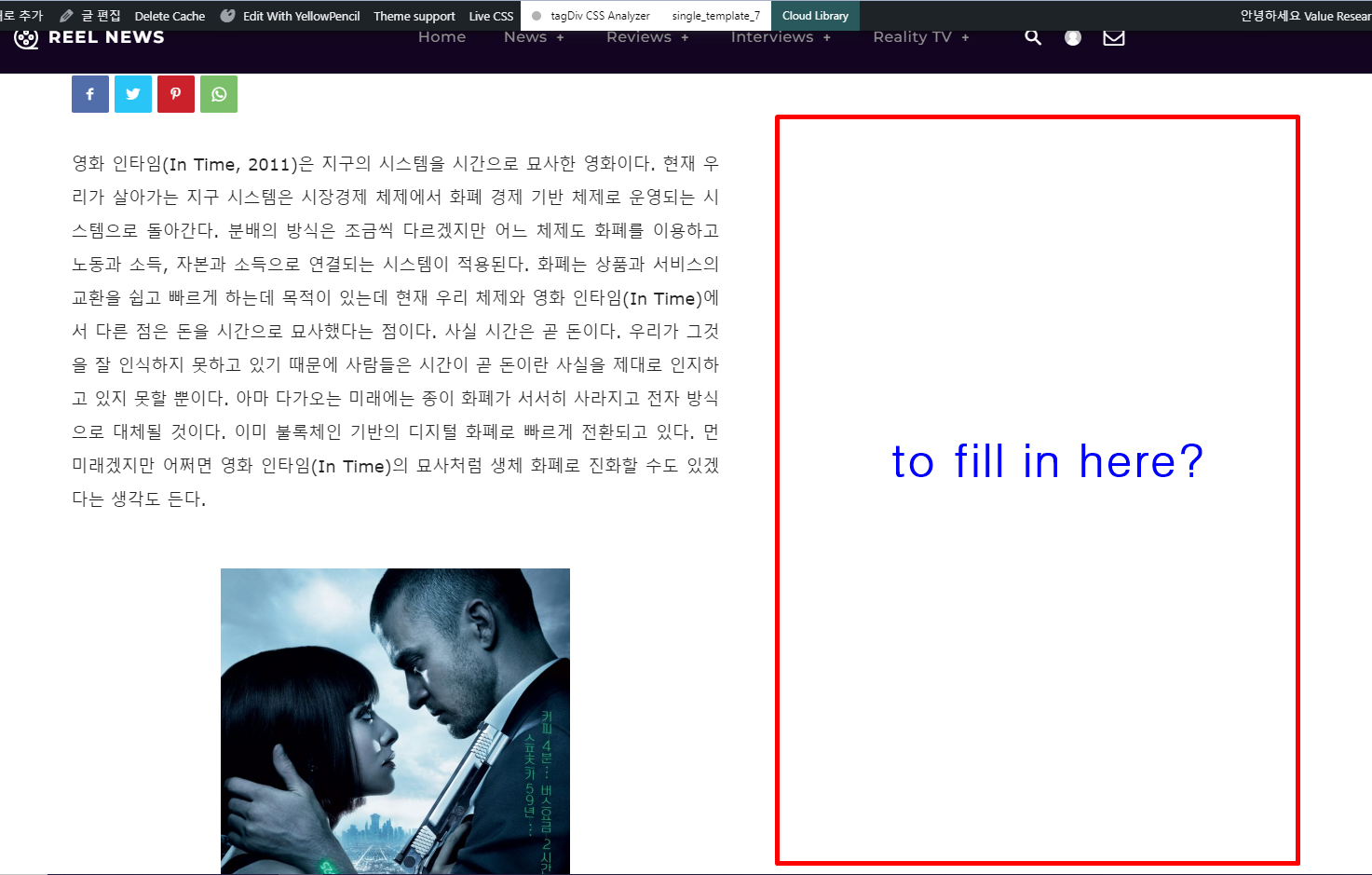
Task: Click the opening paragraph line '영화 인타임(In Time, 2011)은'
Action: click(x=194, y=164)
